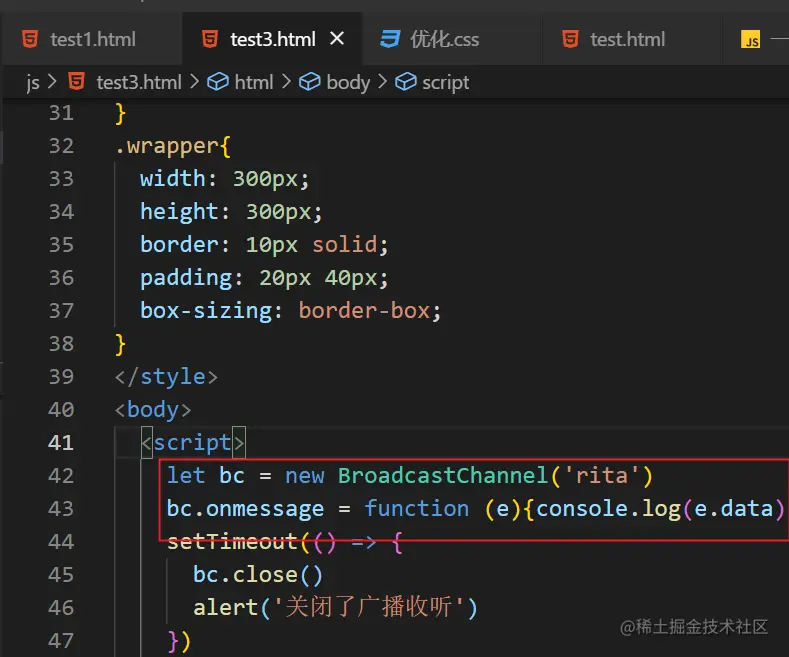Click the cube symbol icon before breadcrumb body
This screenshot has width=789, height=657.
pos(310,82)
